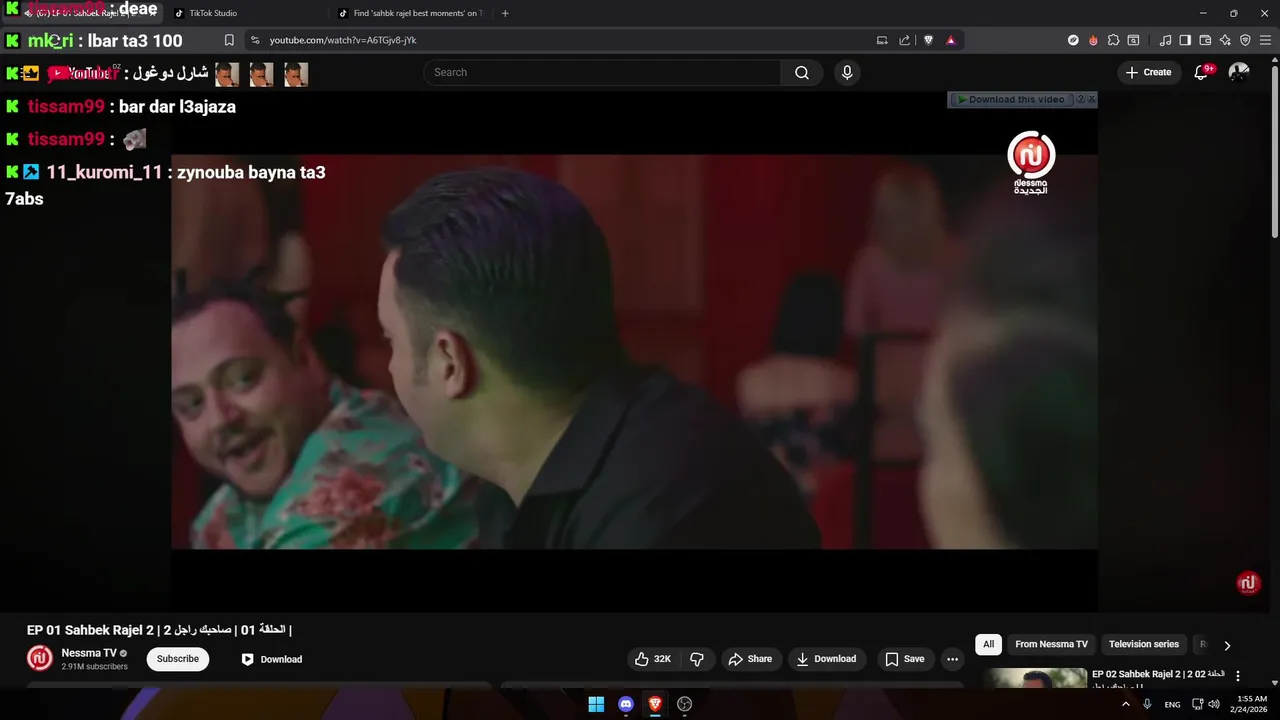The height and width of the screenshot is (720, 1280).
Task: Click the share page icon in address bar
Action: coord(905,40)
